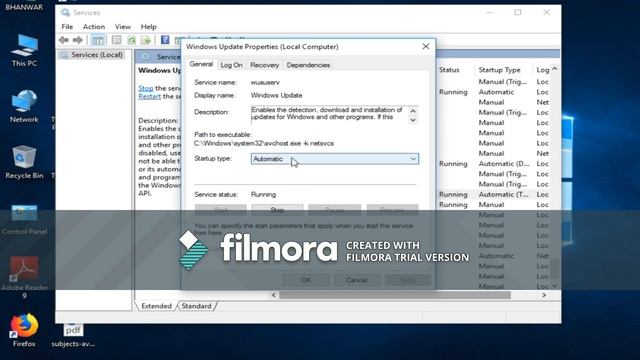
Task: Click the Startup type dropdown arrow
Action: point(413,159)
